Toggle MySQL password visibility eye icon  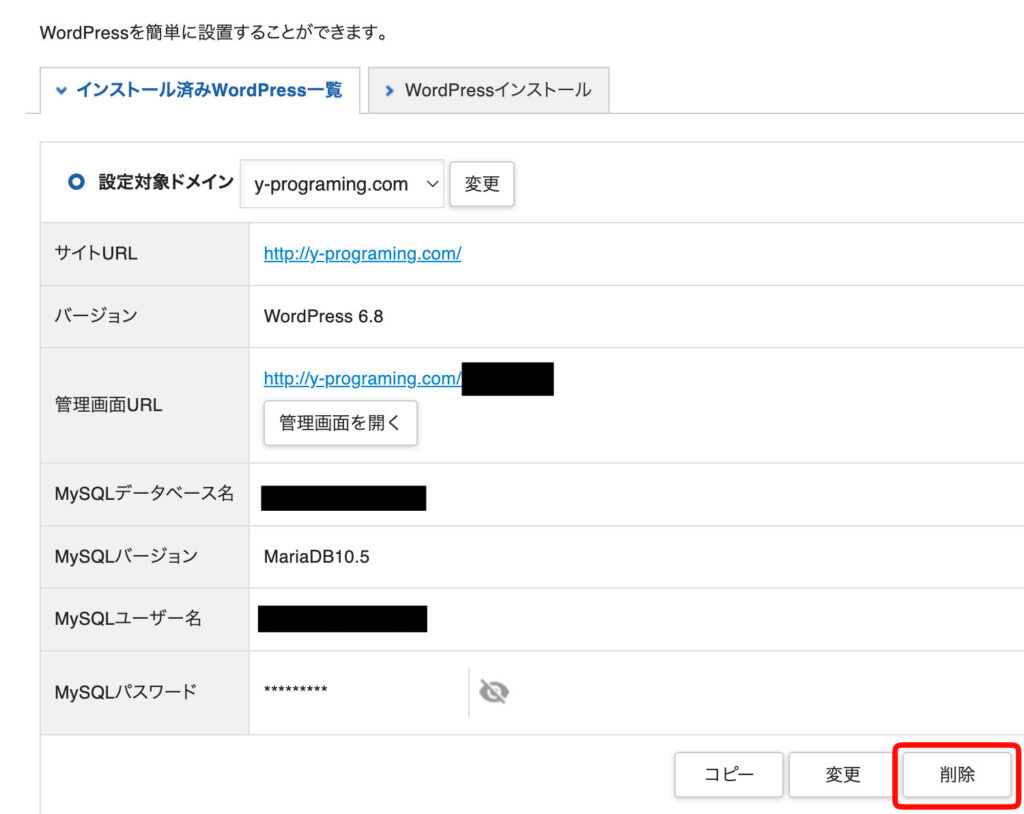coord(494,692)
